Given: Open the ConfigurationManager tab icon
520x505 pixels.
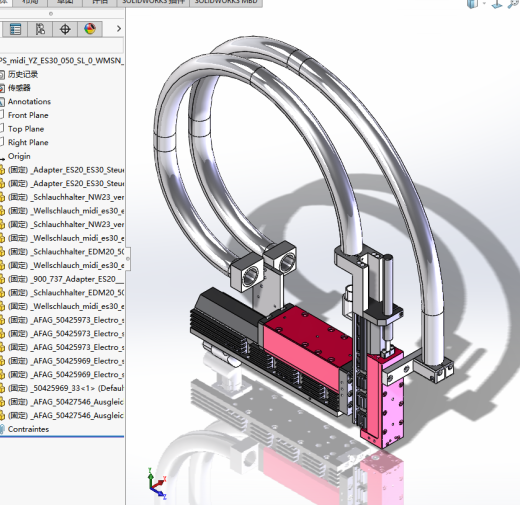Looking at the screenshot, I should [x=40, y=29].
